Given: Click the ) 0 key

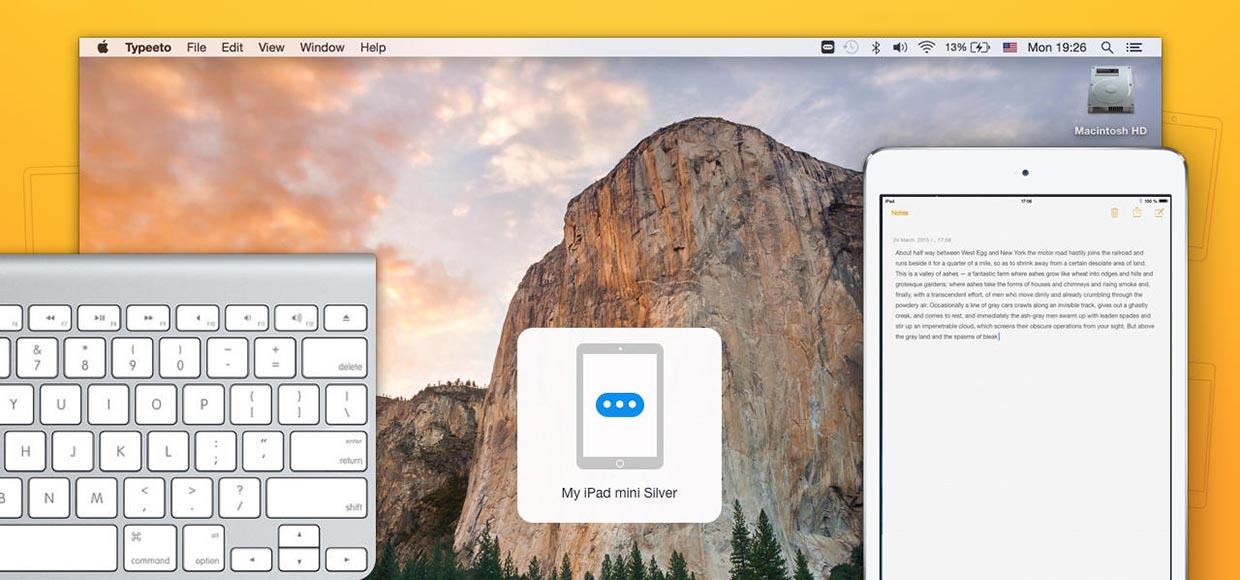Looking at the screenshot, I should [180, 357].
